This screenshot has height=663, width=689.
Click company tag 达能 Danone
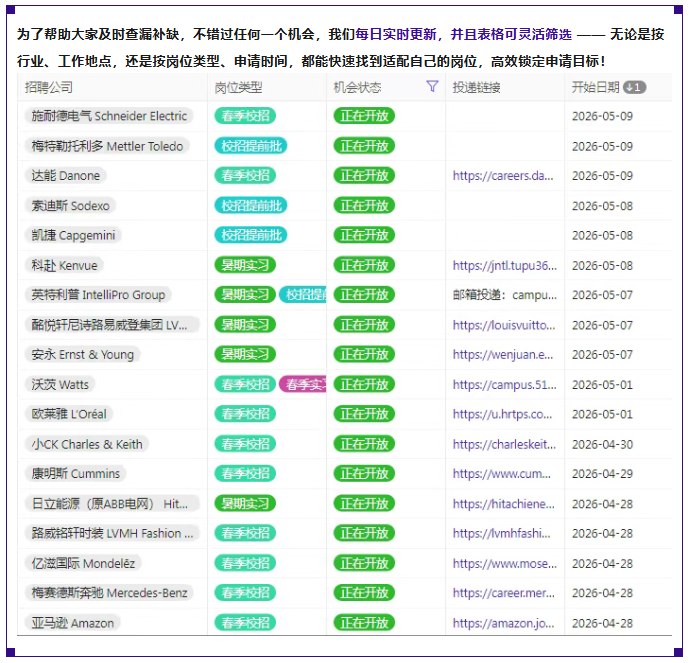tap(65, 176)
